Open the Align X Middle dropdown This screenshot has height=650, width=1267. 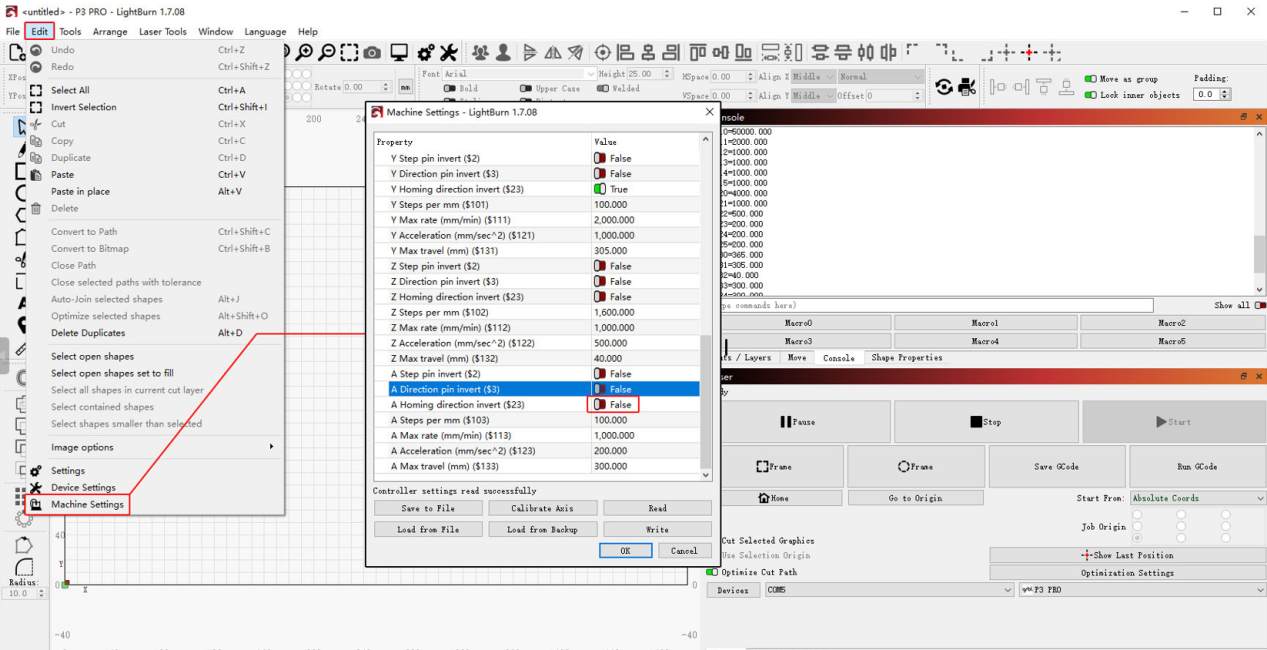tap(813, 76)
